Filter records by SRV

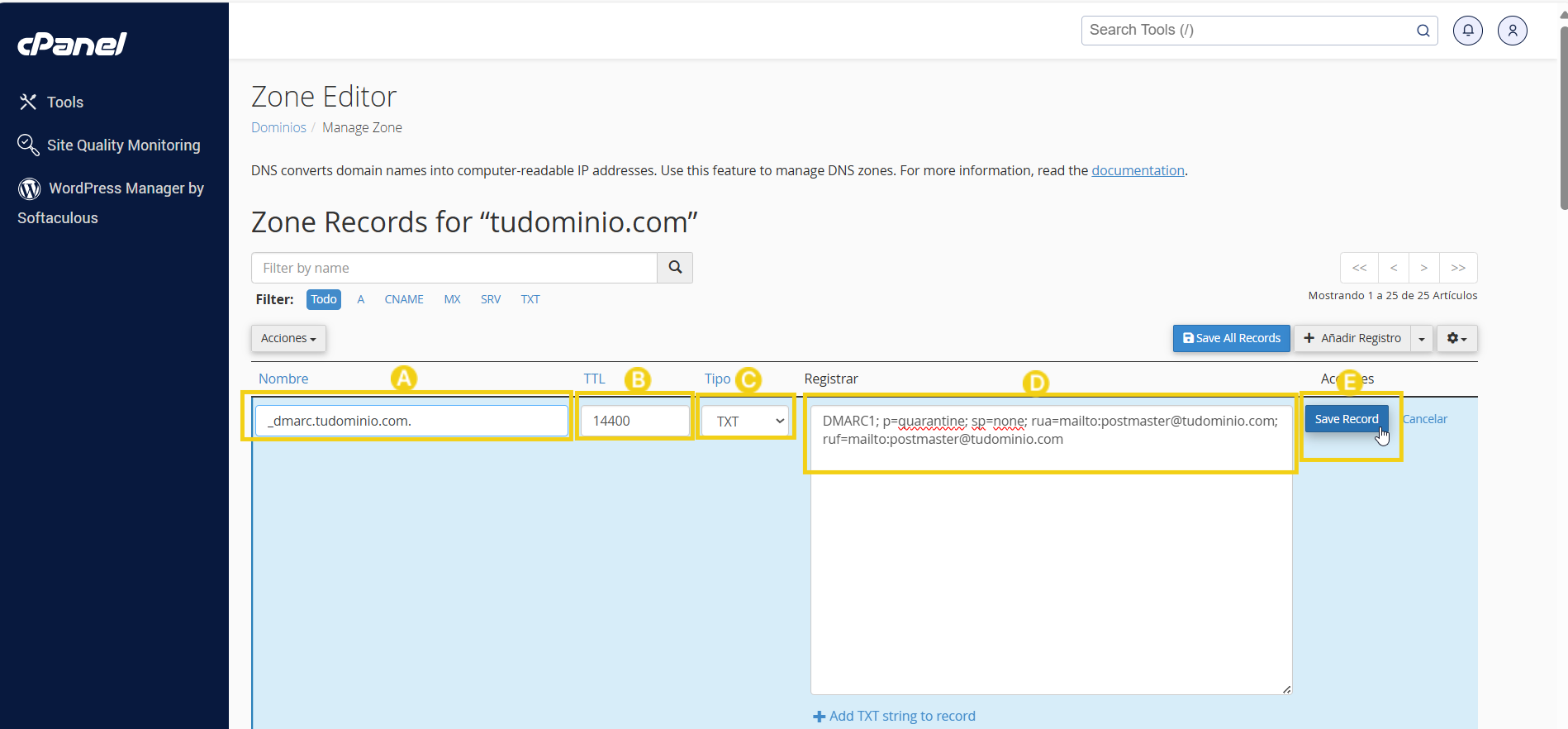491,299
